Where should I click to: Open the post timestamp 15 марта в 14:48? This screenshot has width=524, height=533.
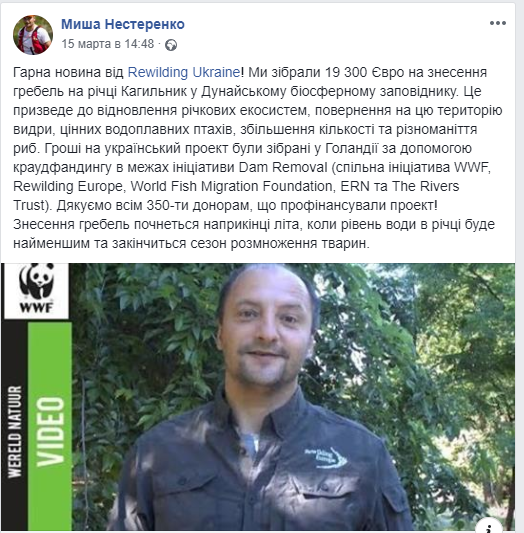click(108, 44)
